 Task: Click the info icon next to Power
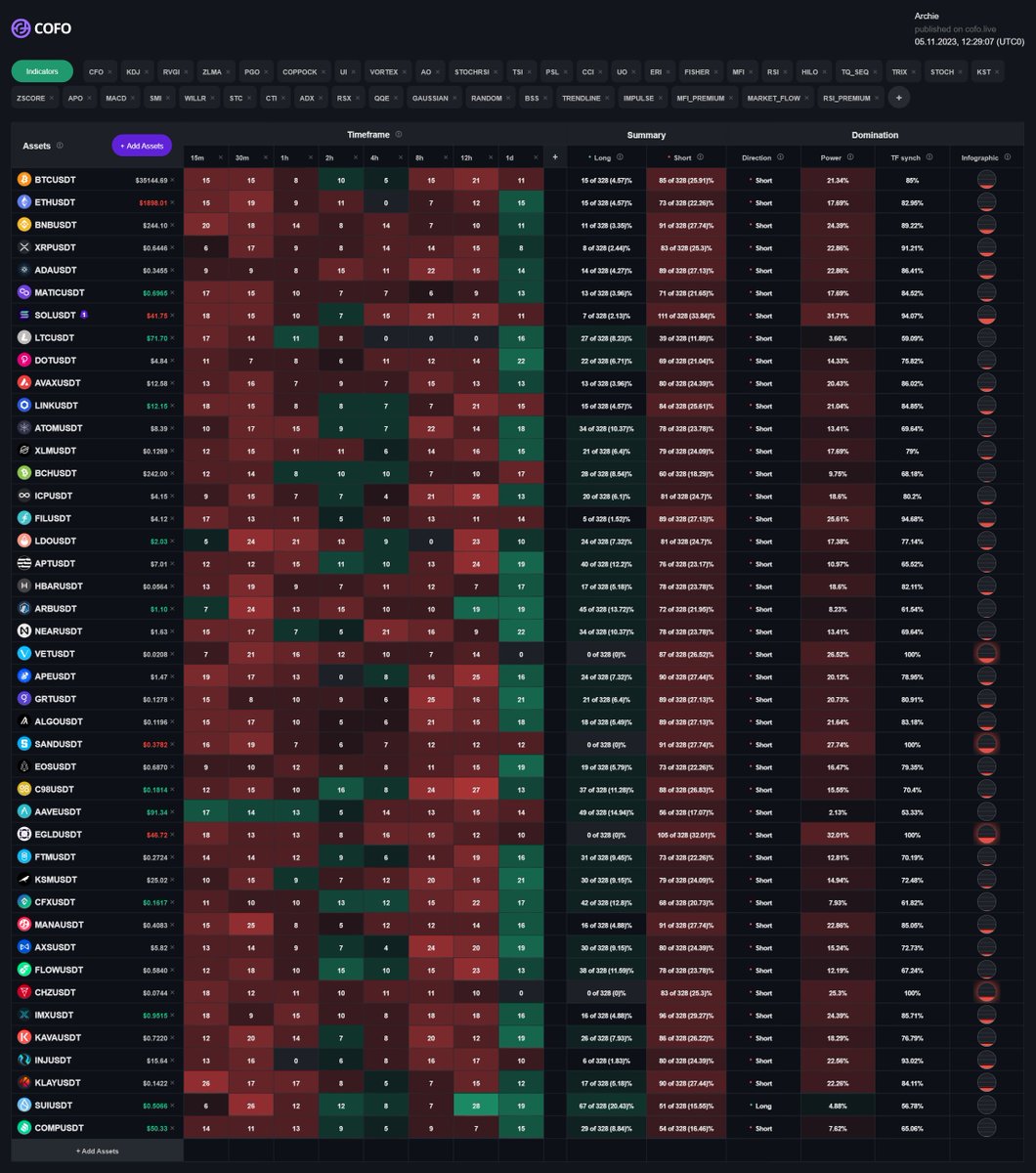(x=850, y=157)
